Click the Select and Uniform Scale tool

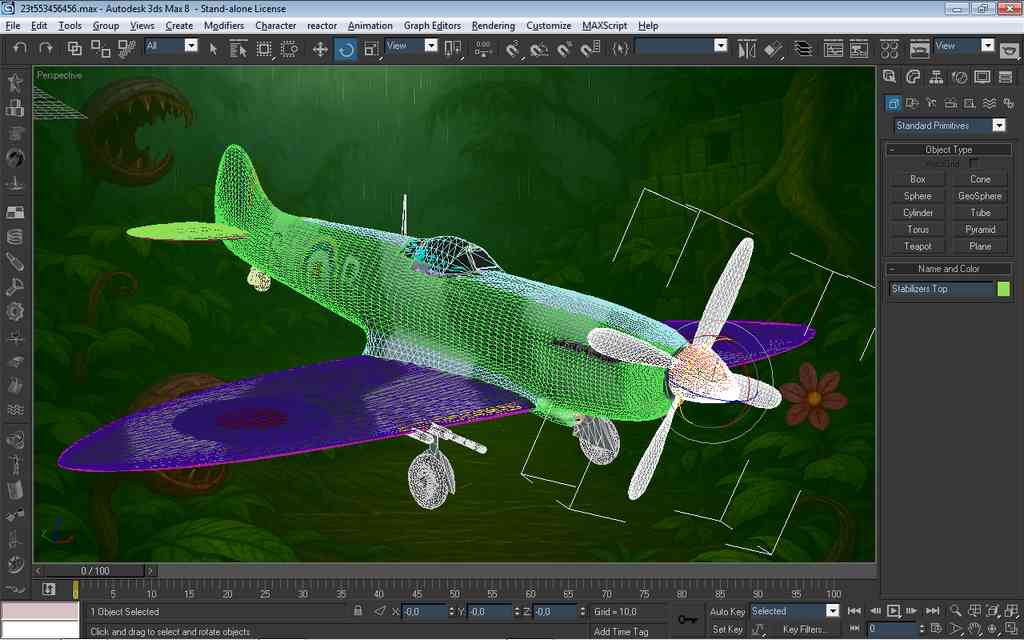click(371, 48)
